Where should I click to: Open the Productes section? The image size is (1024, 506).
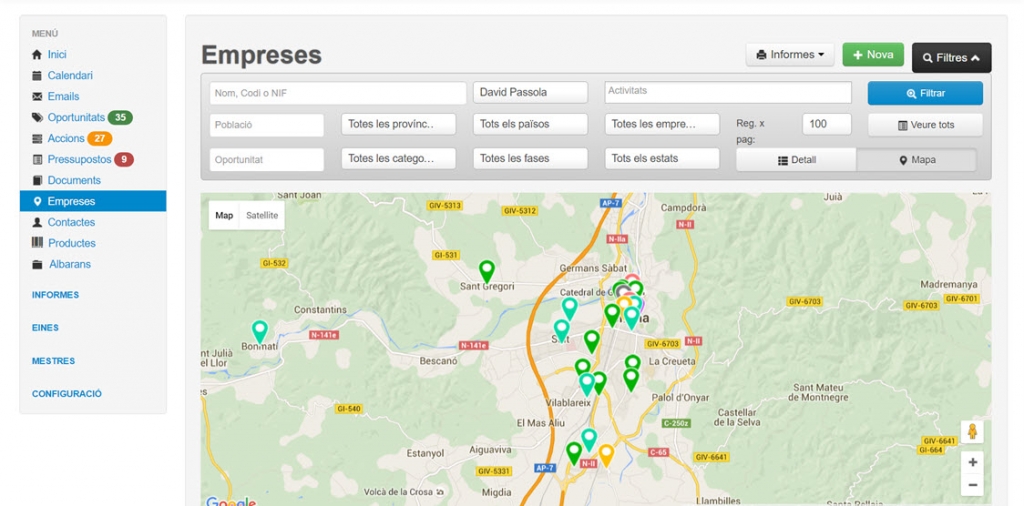[x=72, y=243]
